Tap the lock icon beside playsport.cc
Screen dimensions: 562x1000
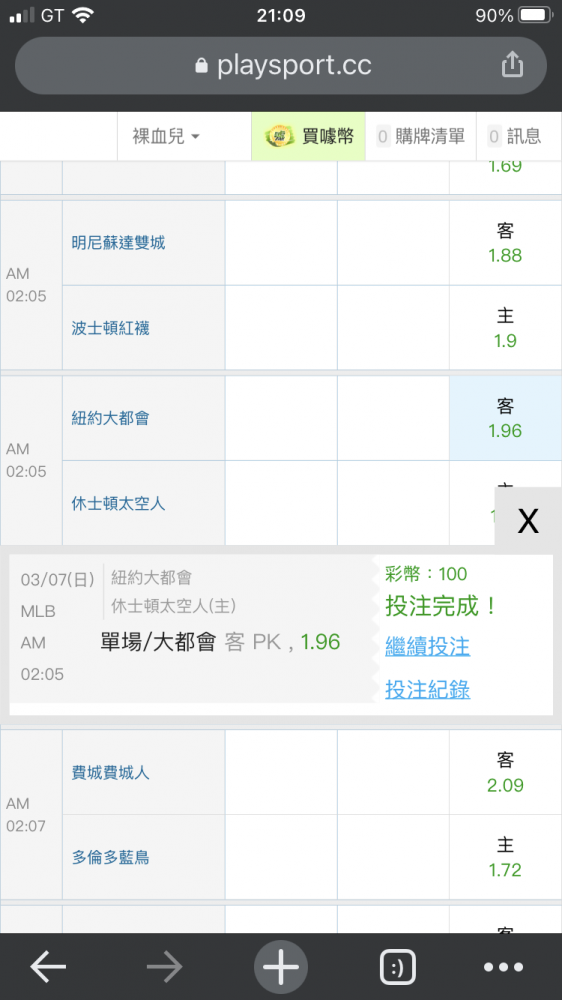tap(201, 65)
